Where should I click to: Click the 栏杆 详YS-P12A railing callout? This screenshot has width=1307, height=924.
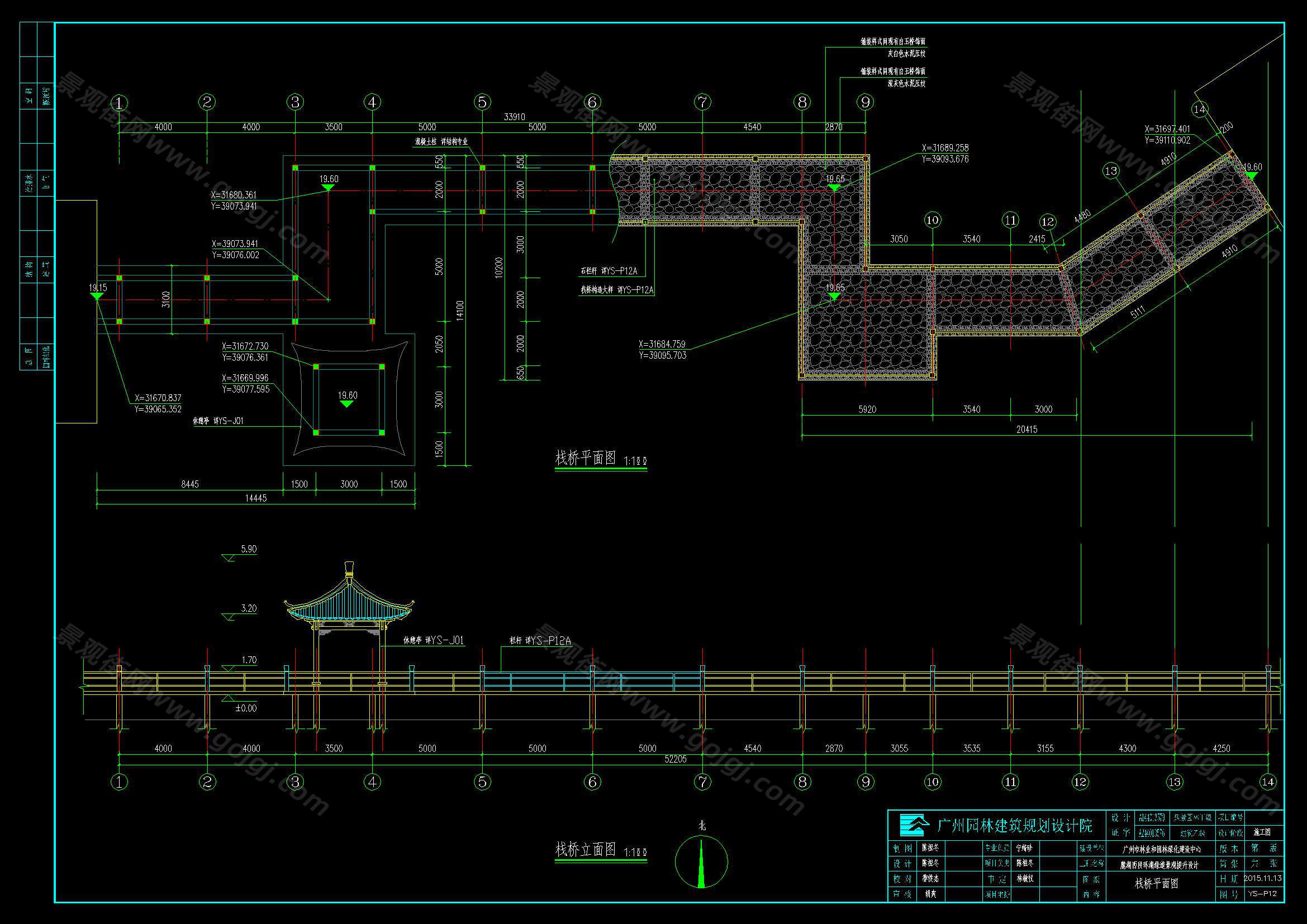[539, 641]
